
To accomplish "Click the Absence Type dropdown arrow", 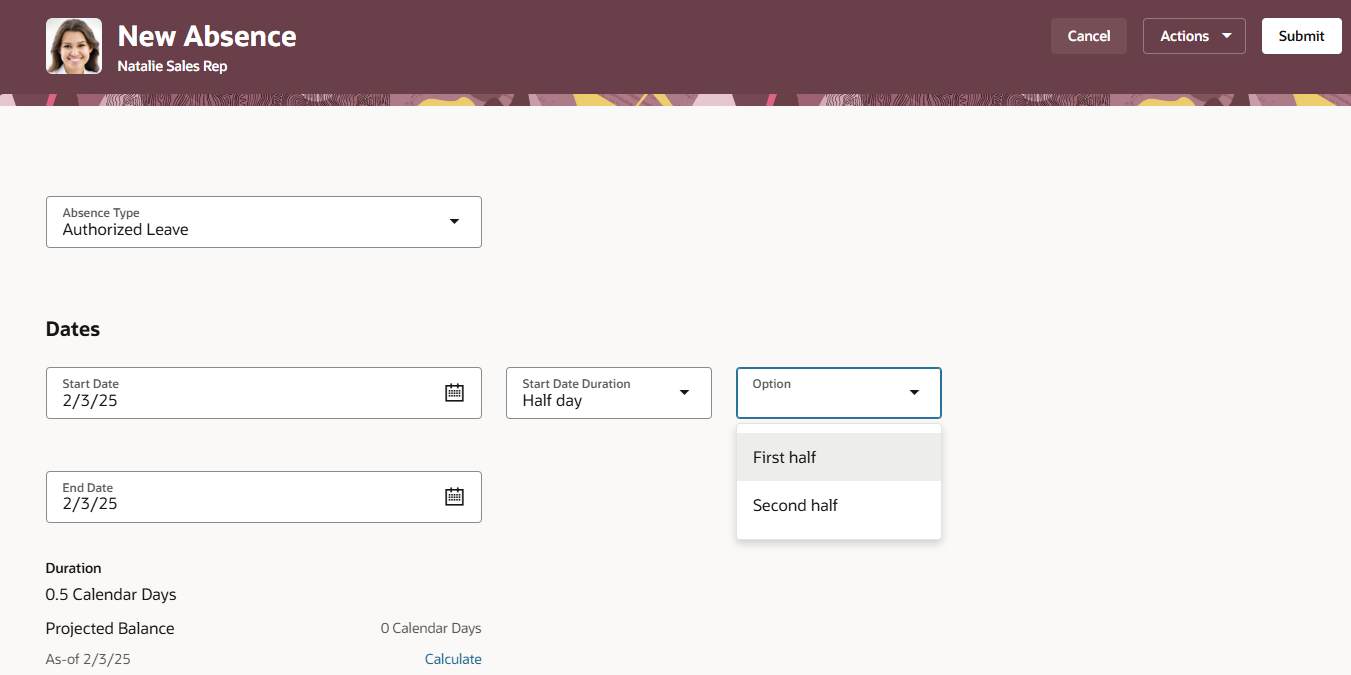I will 453,221.
